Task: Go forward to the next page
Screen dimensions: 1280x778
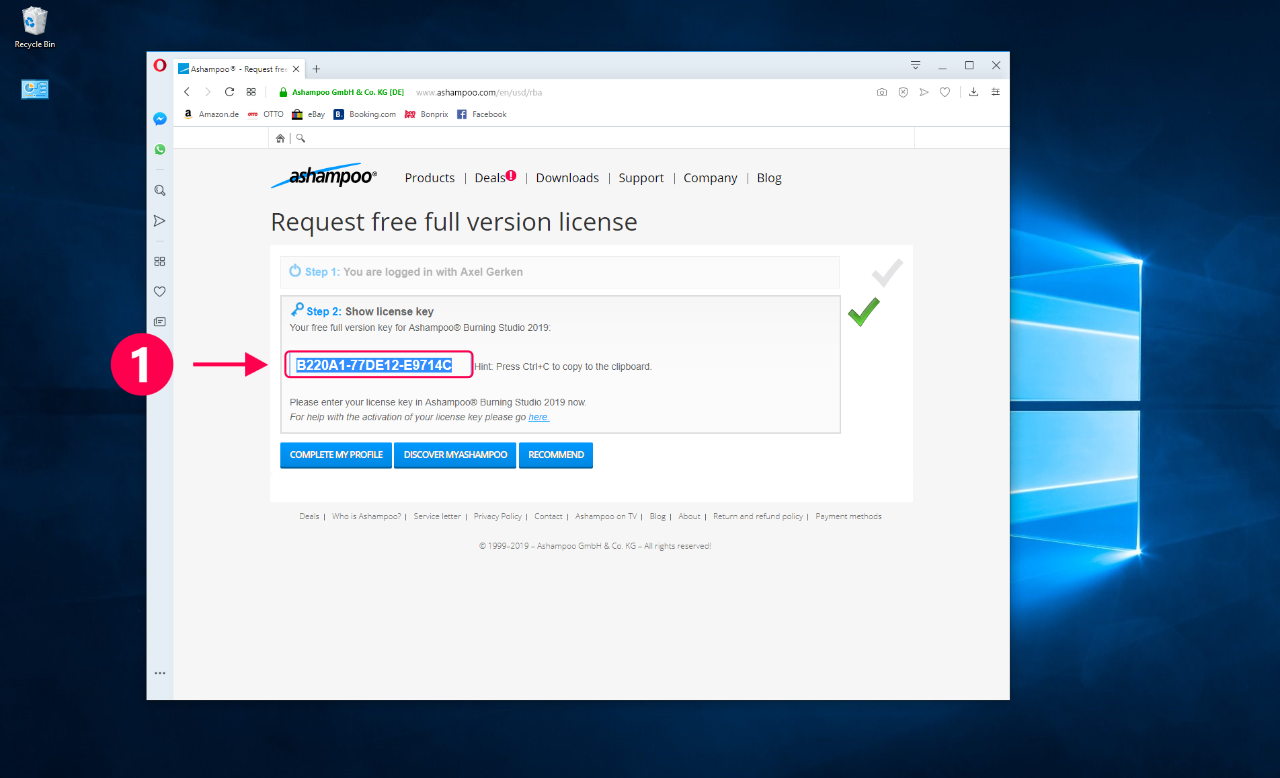Action: click(208, 92)
